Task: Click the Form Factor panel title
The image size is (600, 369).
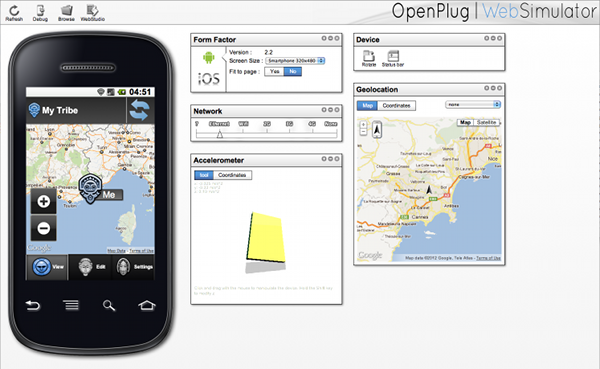Action: [215, 40]
